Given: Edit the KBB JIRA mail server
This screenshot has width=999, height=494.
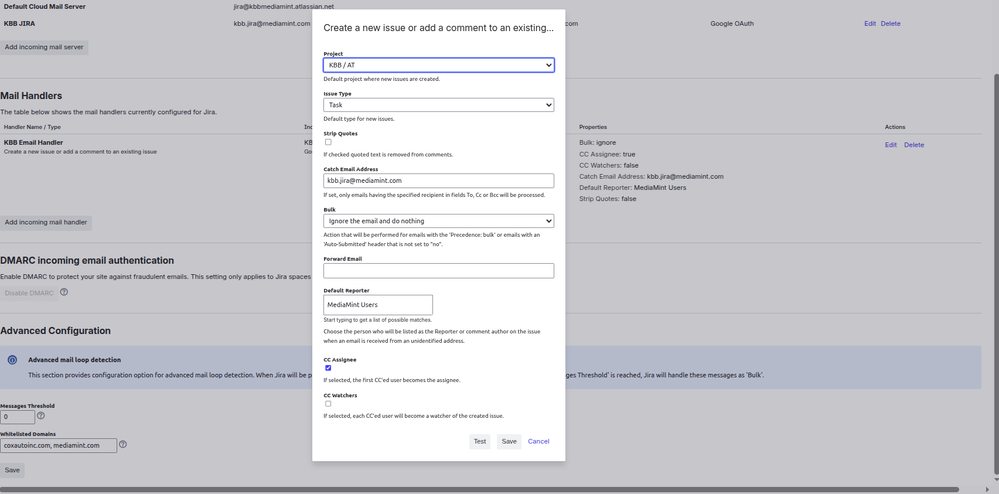Looking at the screenshot, I should point(870,24).
